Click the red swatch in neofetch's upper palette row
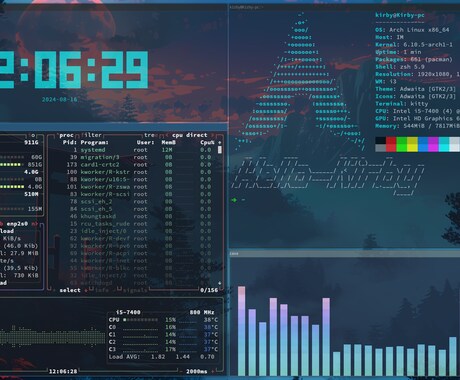The height and width of the screenshot is (380, 460). [x=391, y=140]
